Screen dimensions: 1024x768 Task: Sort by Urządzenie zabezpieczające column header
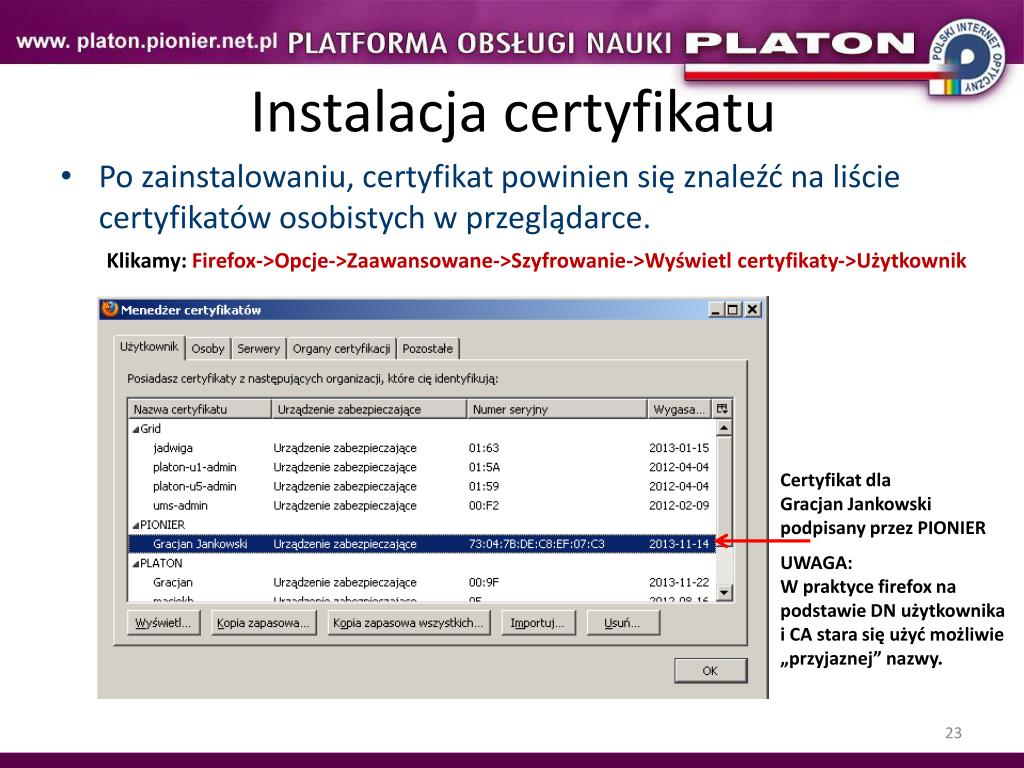[x=369, y=409]
